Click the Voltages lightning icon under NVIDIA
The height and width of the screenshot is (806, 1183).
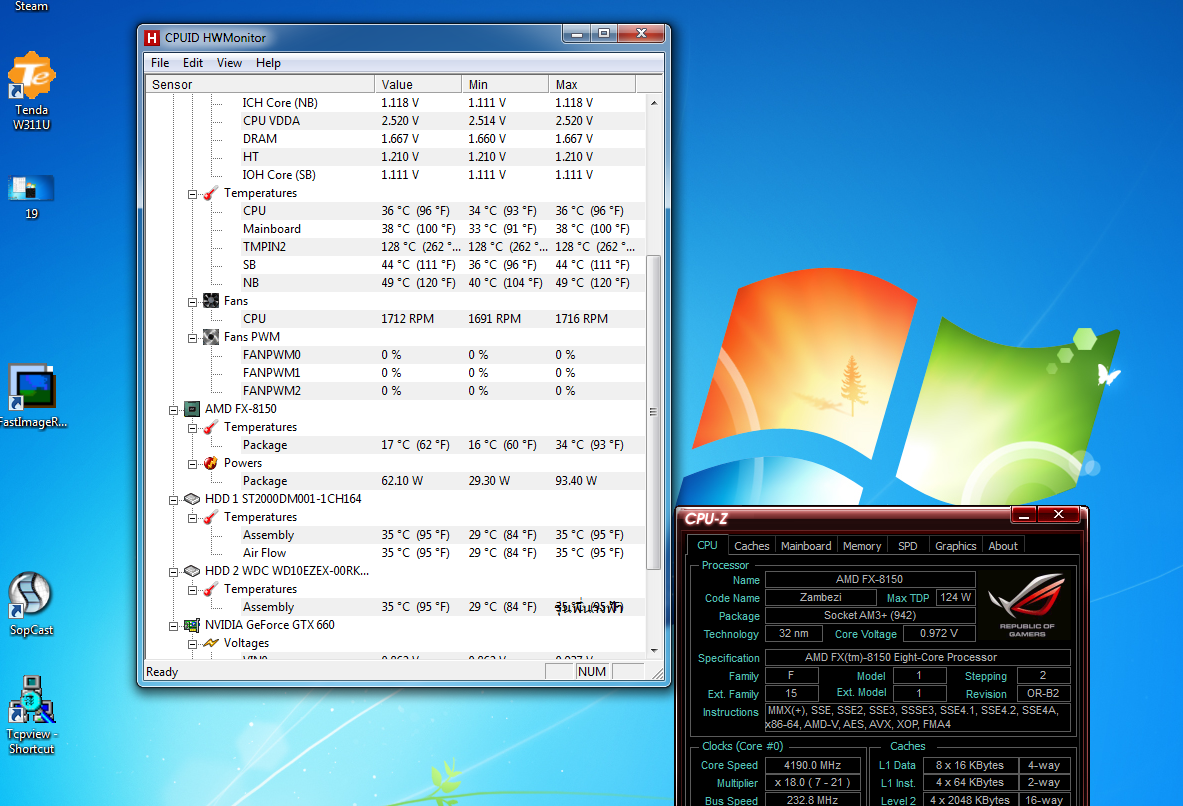tap(210, 643)
